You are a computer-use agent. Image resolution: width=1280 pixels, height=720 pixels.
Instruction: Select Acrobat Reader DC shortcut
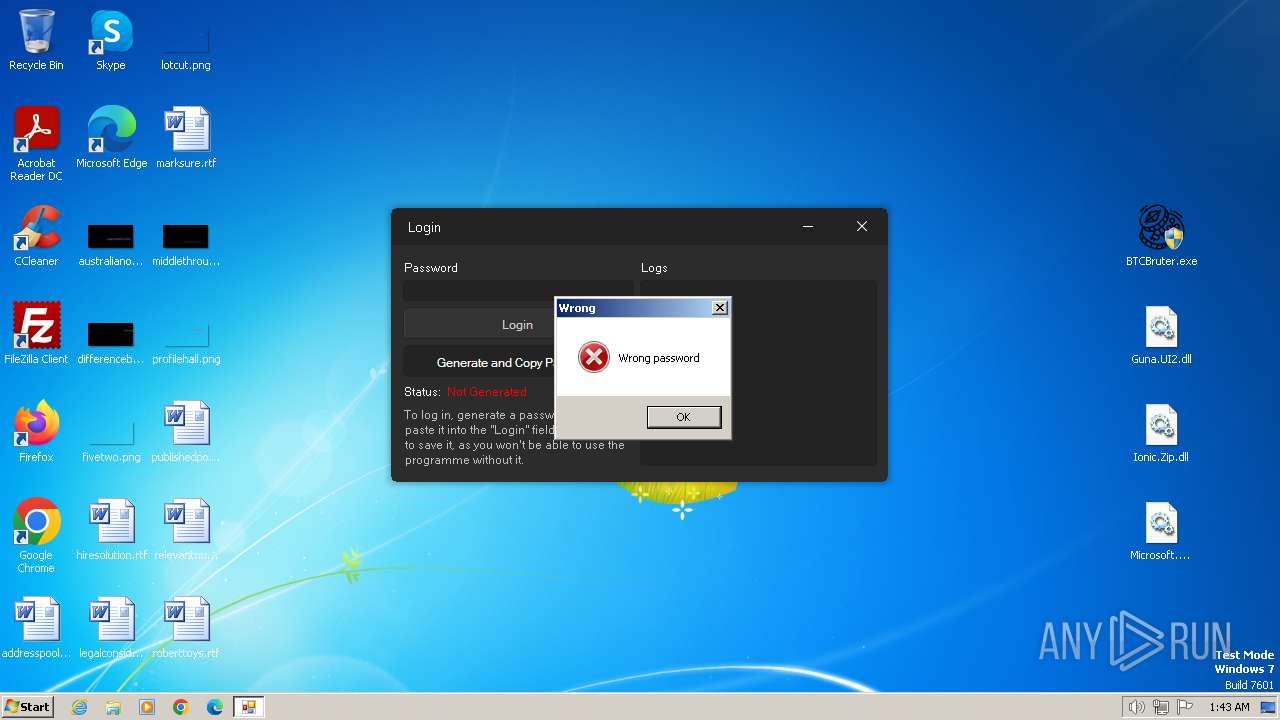[36, 143]
